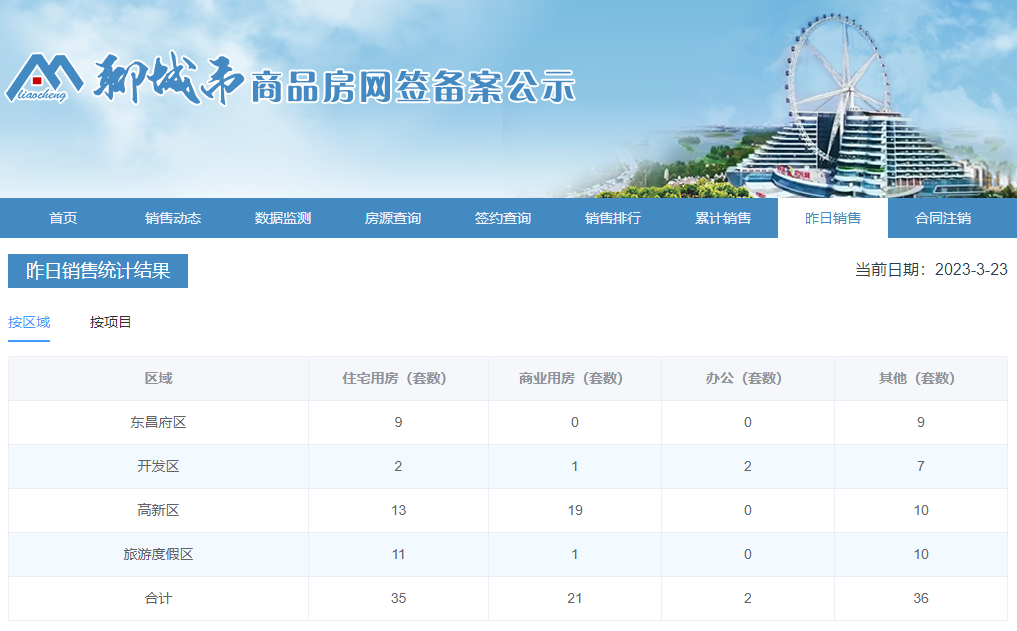Open the 数据监测 page
Viewport: 1017px width, 631px height.
[x=281, y=218]
